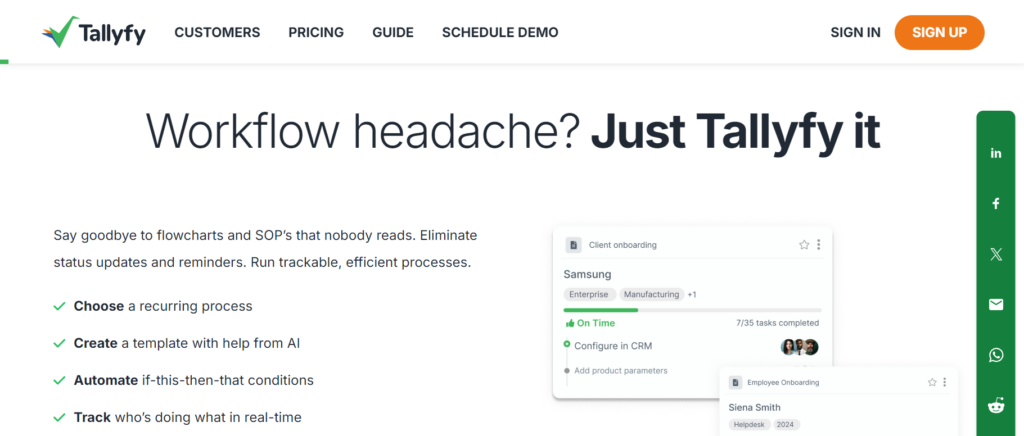This screenshot has width=1024, height=436.
Task: Click the Client onboarding template label
Action: [x=622, y=245]
